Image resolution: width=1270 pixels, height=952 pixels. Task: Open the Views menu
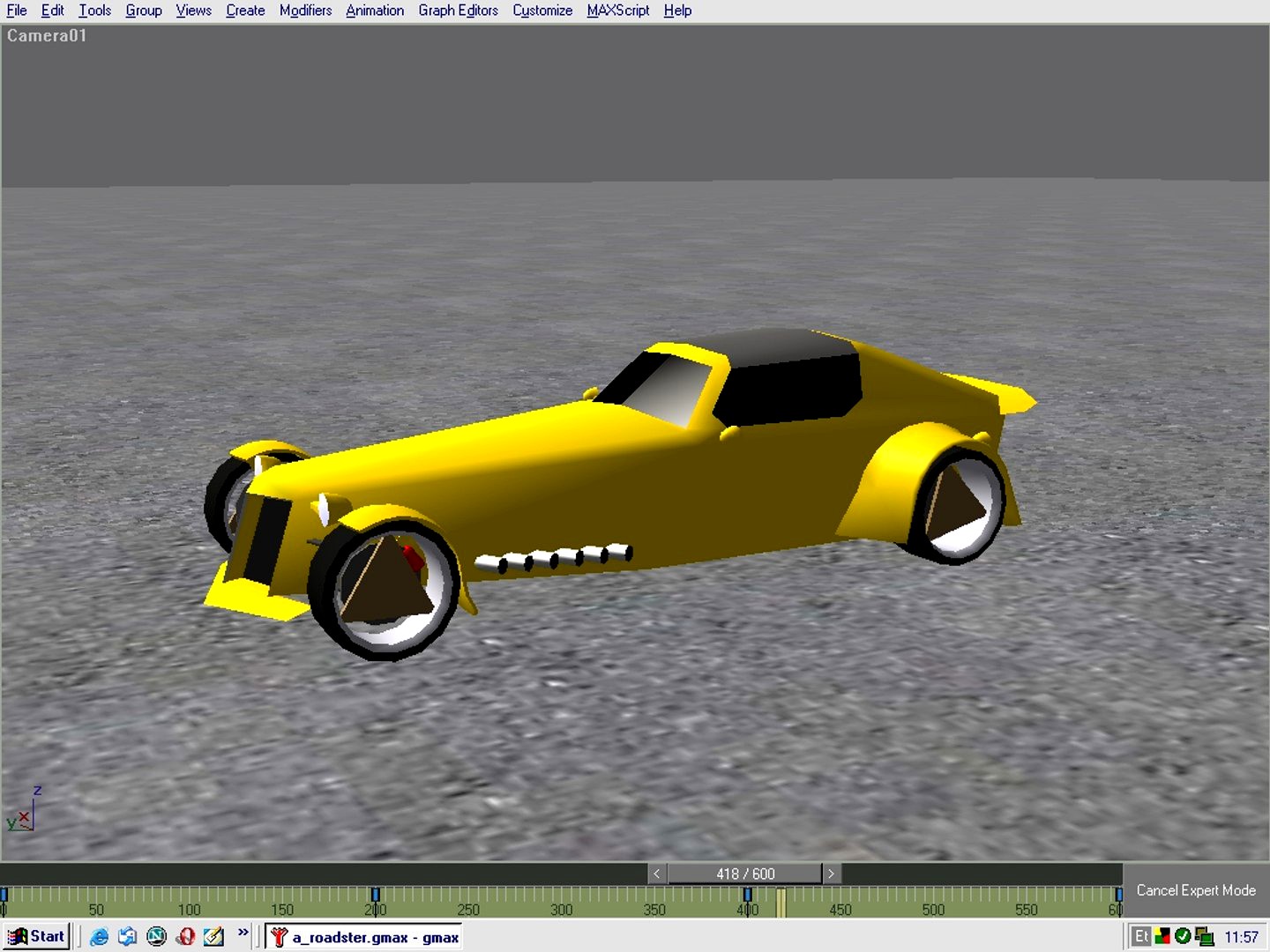[x=193, y=11]
